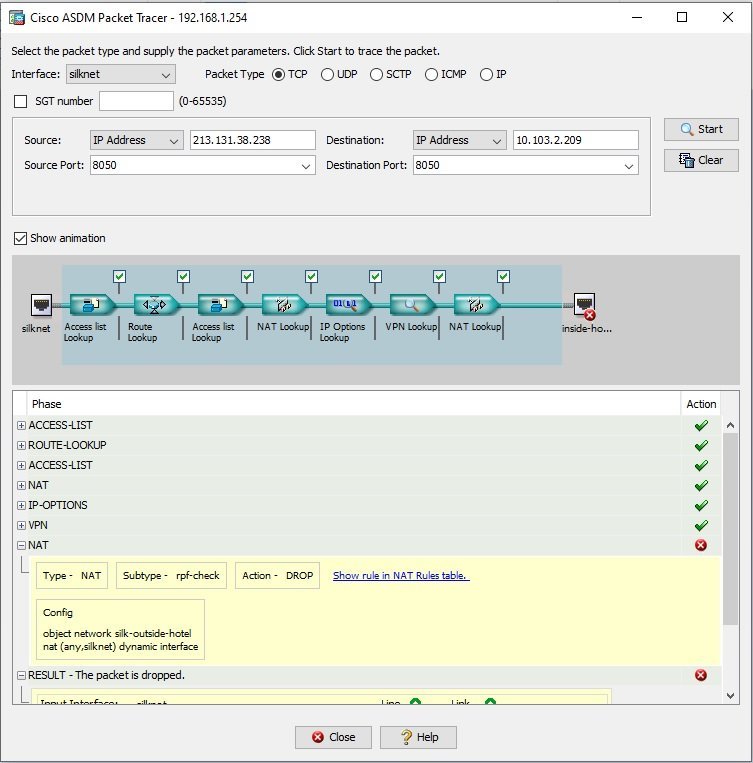This screenshot has width=753, height=763.
Task: Toggle the Show animation checkbox
Action: [20, 238]
